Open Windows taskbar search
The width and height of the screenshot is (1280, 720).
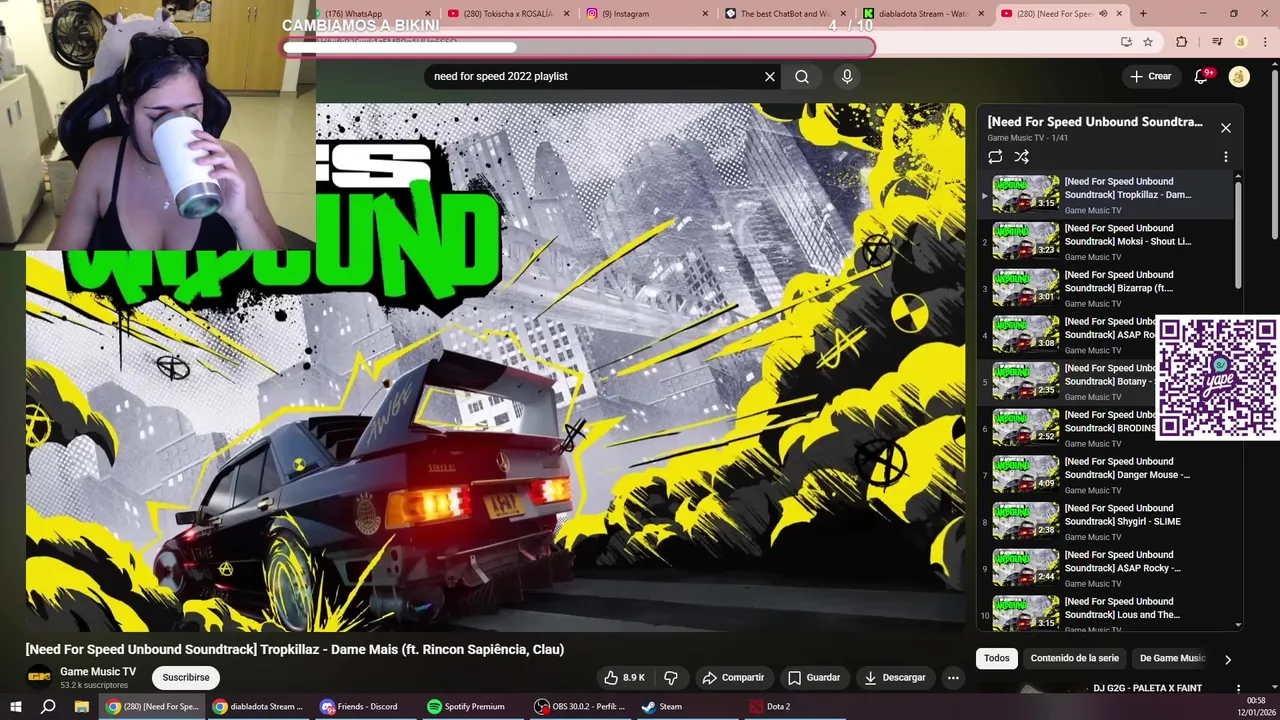(x=48, y=706)
